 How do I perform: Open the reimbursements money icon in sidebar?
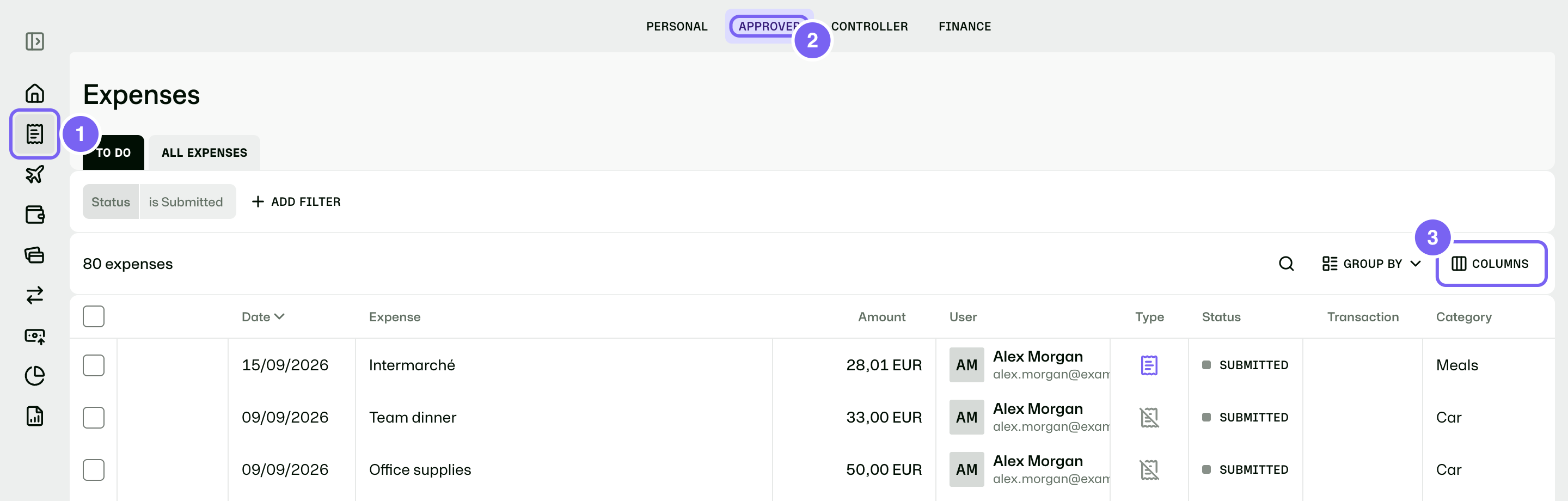[x=35, y=335]
